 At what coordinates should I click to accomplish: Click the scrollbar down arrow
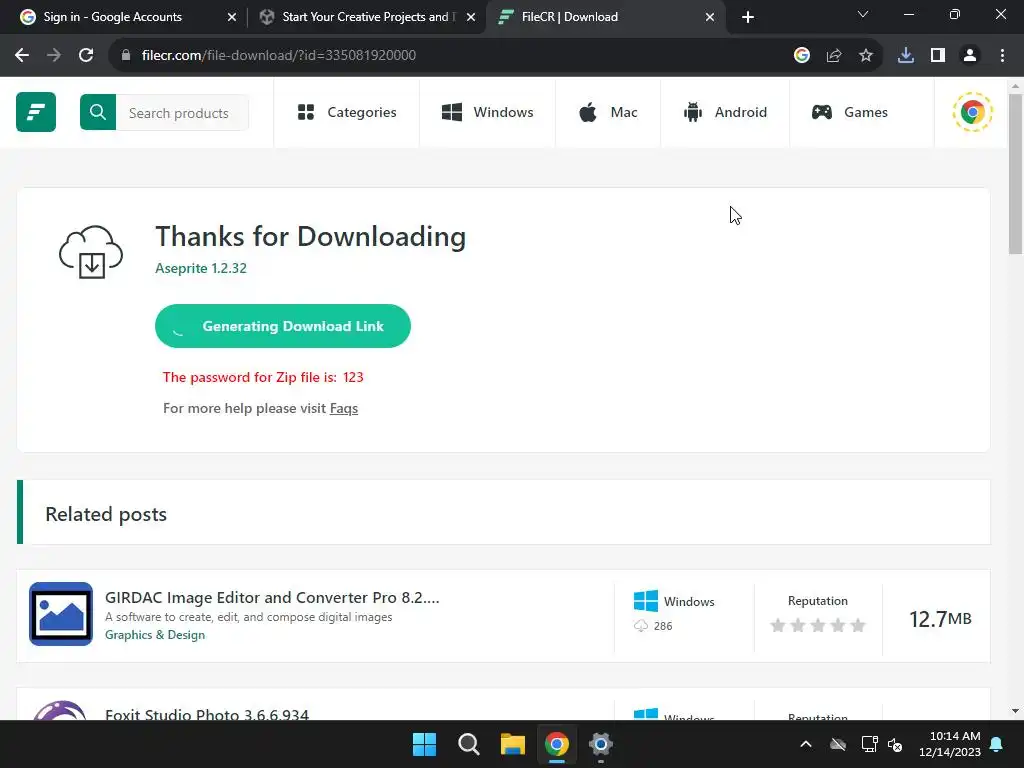[x=1016, y=711]
